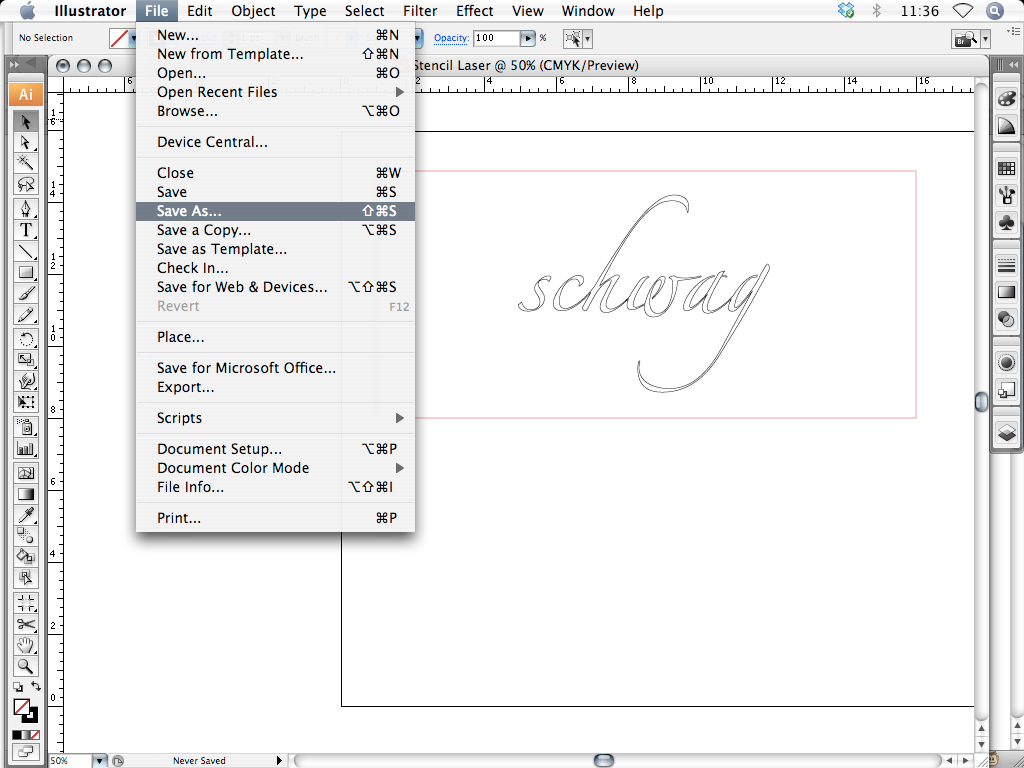Click the Opacity link label
Image resolution: width=1024 pixels, height=768 pixels.
(451, 38)
